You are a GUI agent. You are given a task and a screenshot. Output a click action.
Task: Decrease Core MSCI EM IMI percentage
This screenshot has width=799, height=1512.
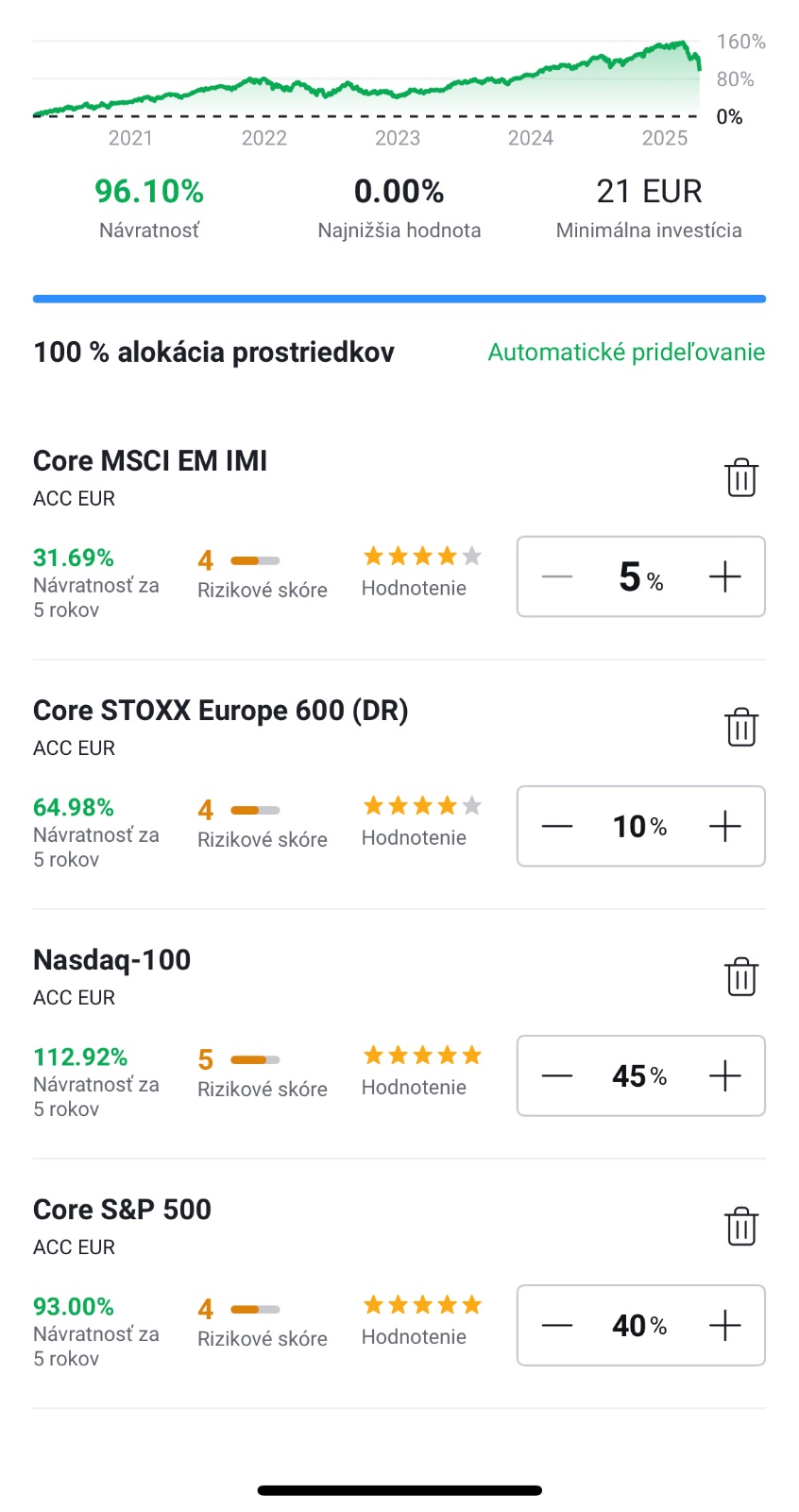557,576
